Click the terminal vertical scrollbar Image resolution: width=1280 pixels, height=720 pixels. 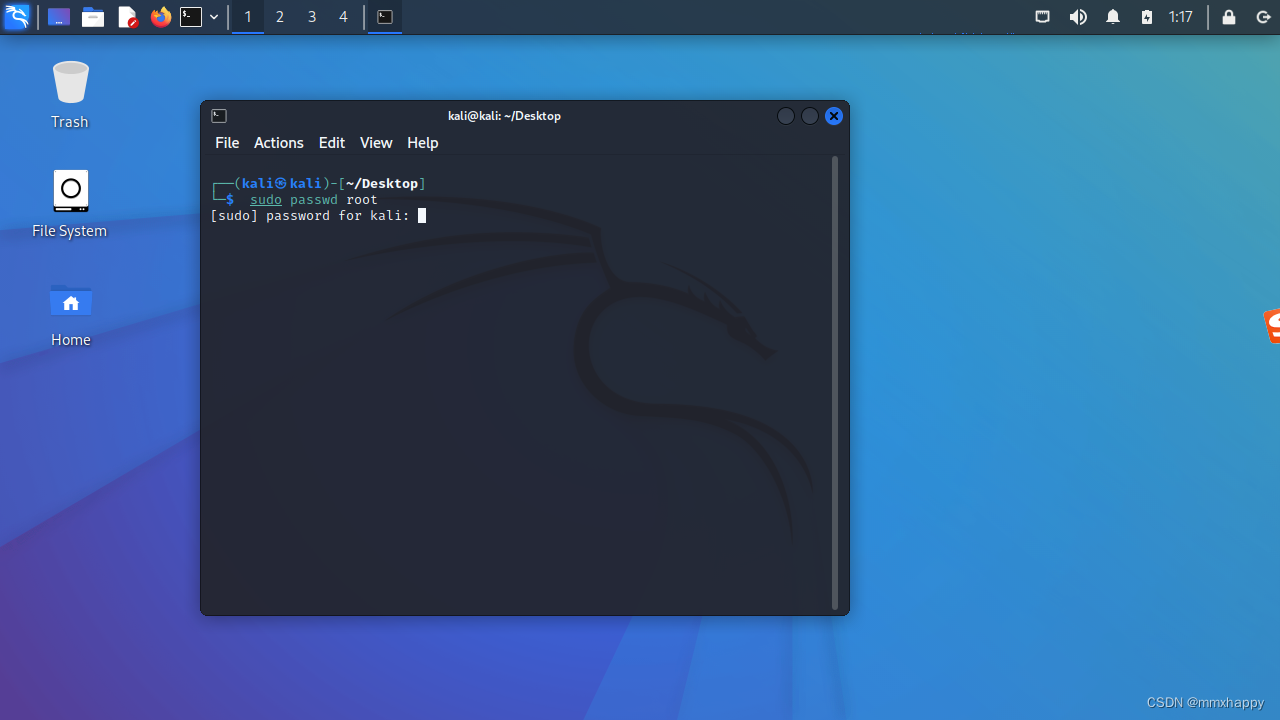[x=835, y=383]
